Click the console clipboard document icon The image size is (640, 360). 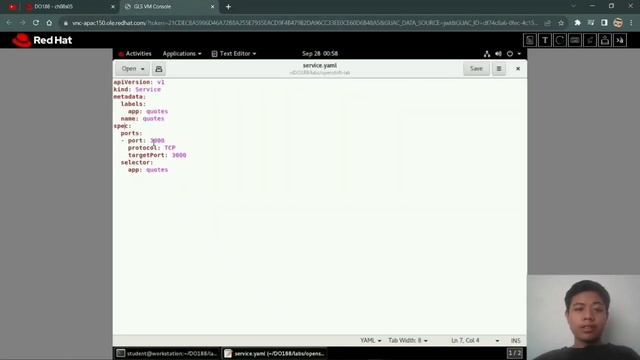pyautogui.click(x=530, y=40)
